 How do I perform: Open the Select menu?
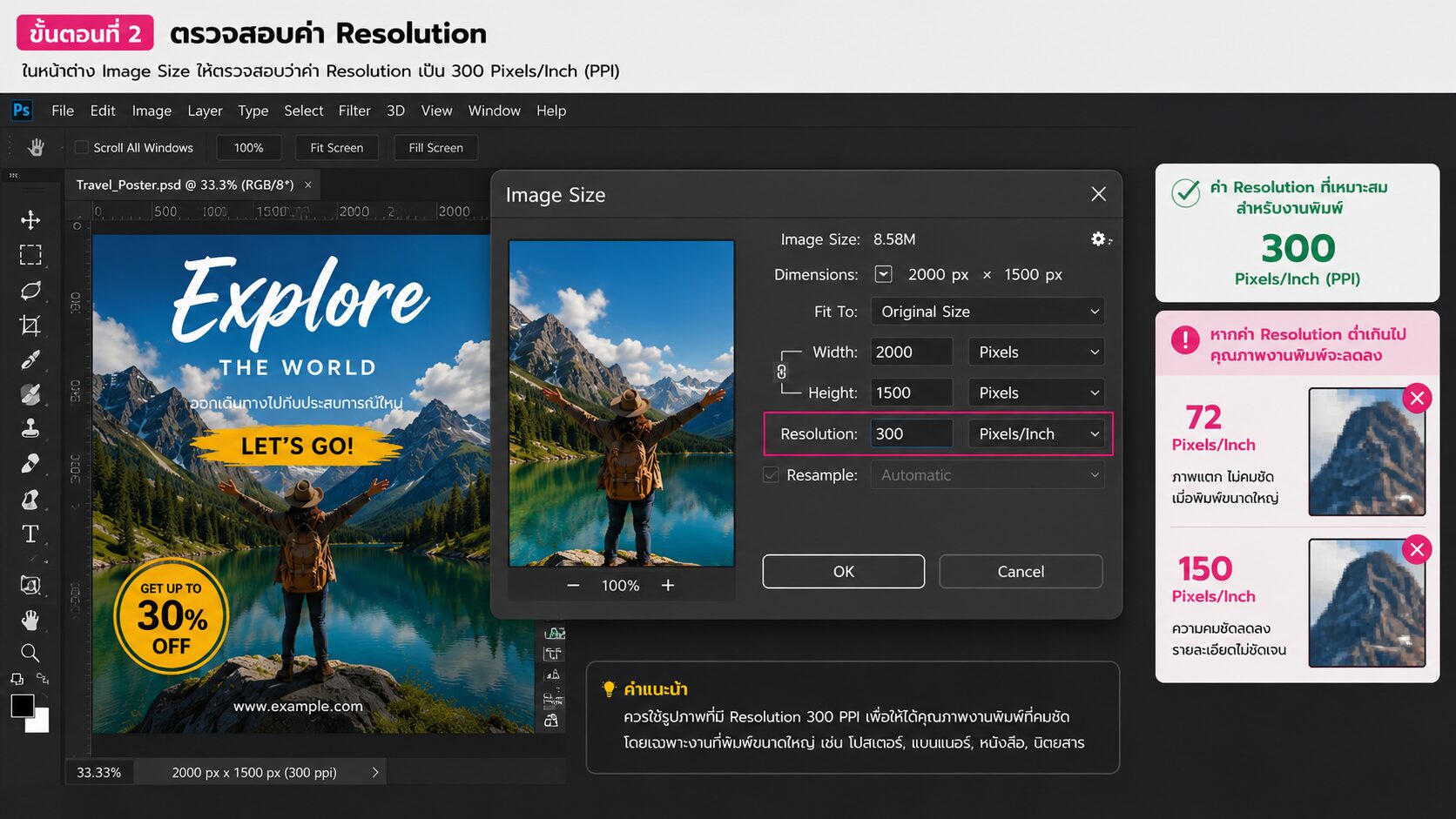(304, 111)
